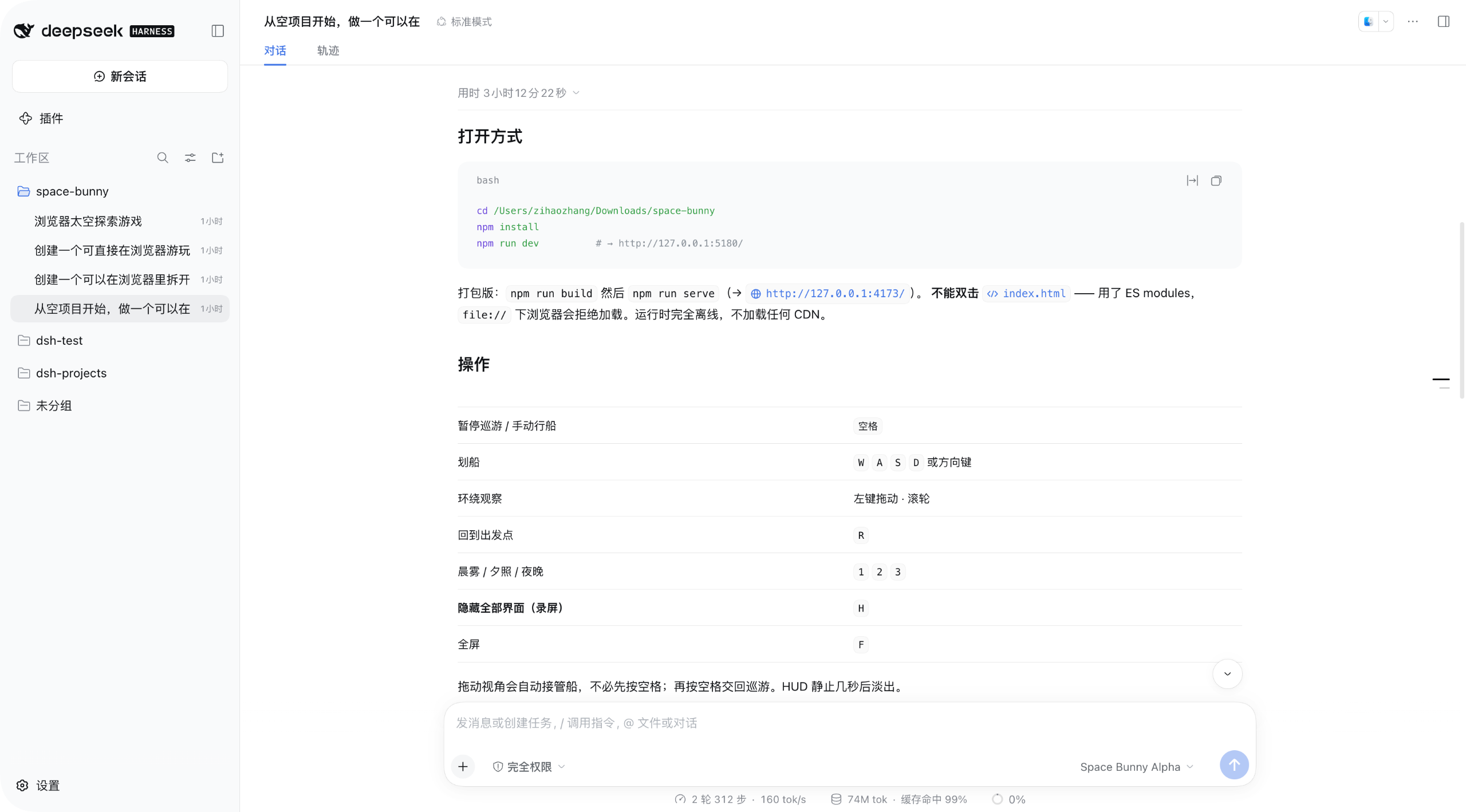
Task: Click the 工作区 section label
Action: [x=31, y=157]
